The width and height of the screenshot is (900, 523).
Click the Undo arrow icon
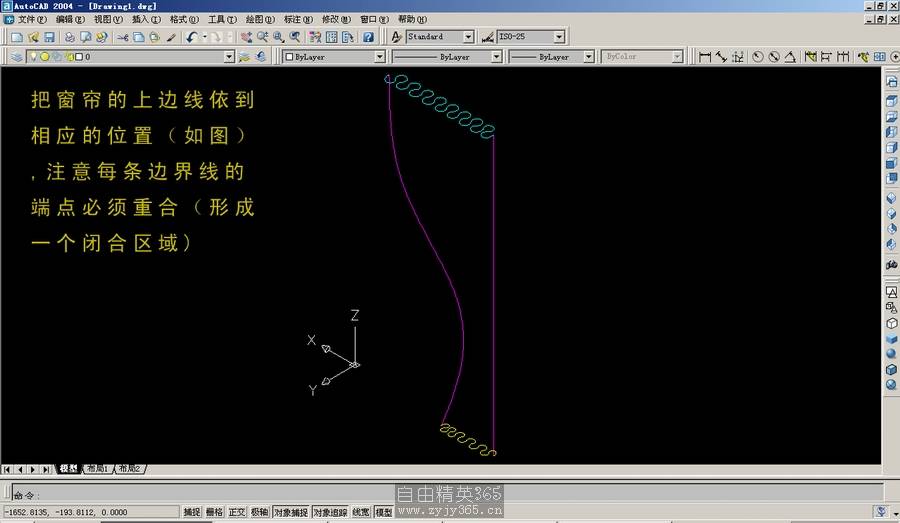point(191,37)
